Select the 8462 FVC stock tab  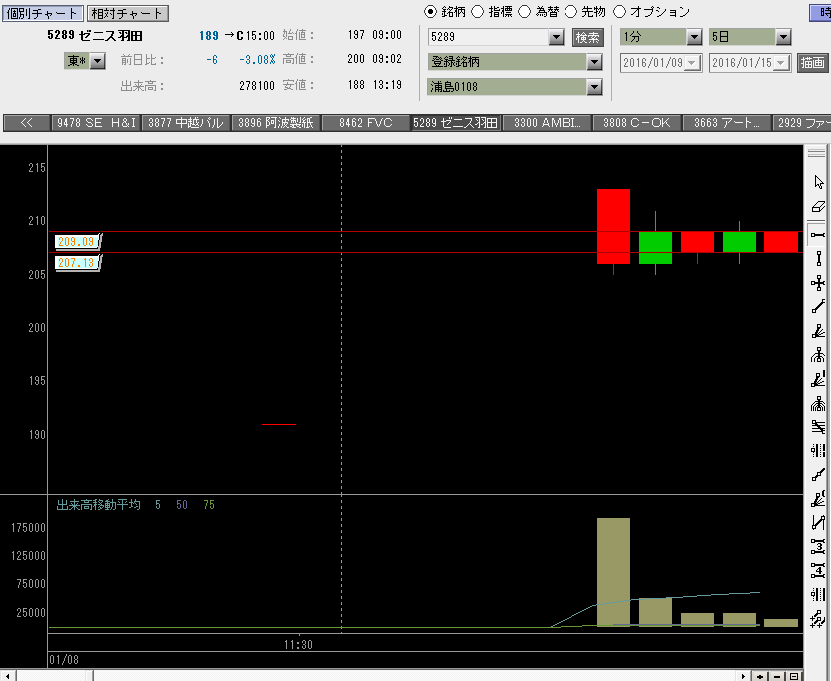[x=366, y=123]
